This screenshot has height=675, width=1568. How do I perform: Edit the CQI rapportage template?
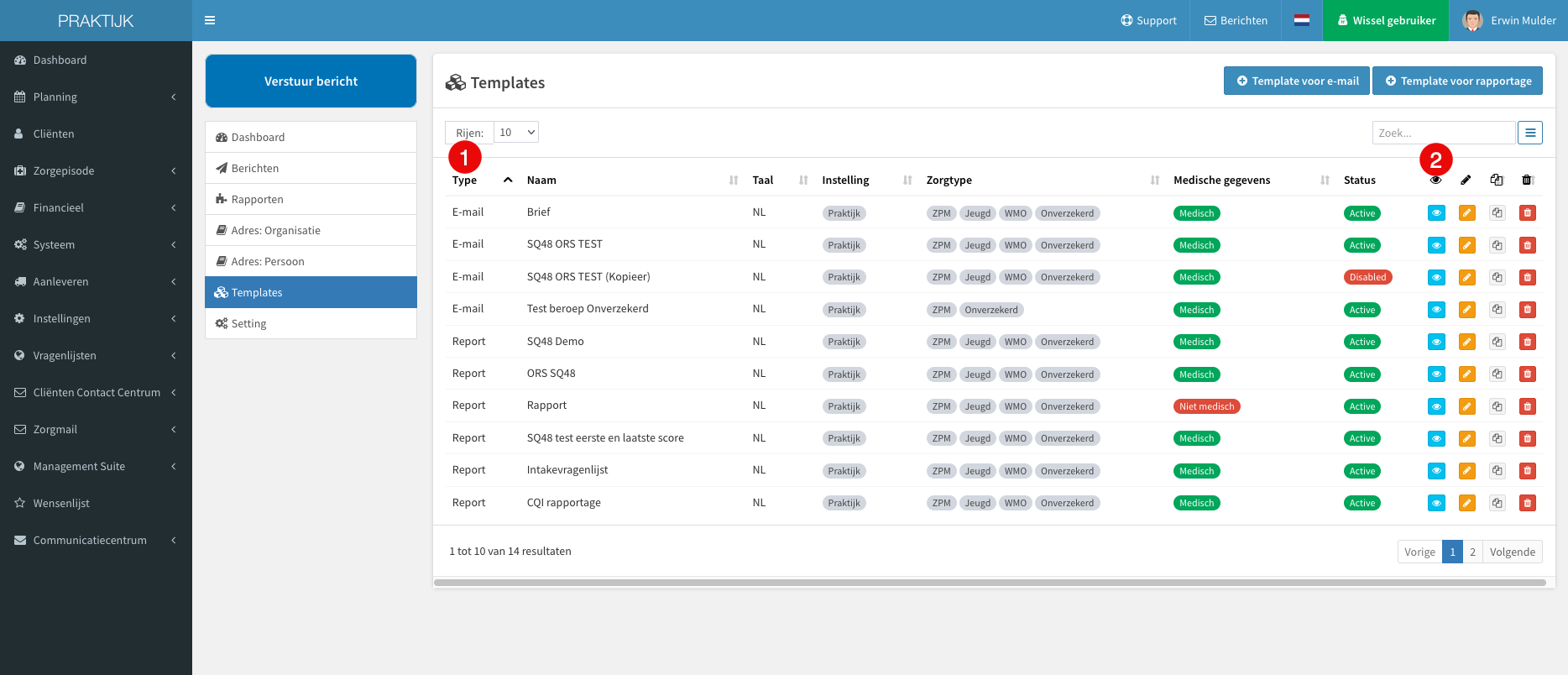(x=1467, y=503)
